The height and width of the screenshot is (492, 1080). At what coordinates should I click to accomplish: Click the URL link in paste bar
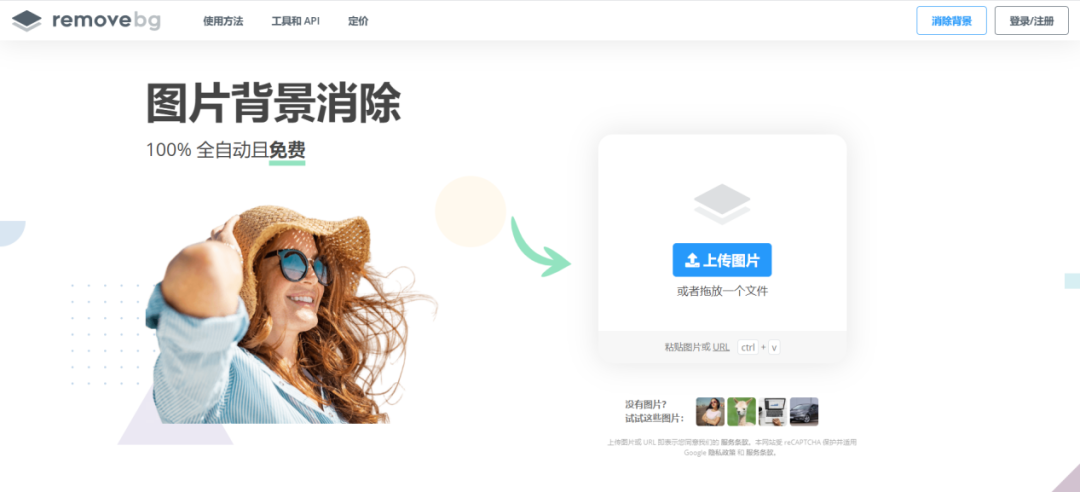coord(720,347)
